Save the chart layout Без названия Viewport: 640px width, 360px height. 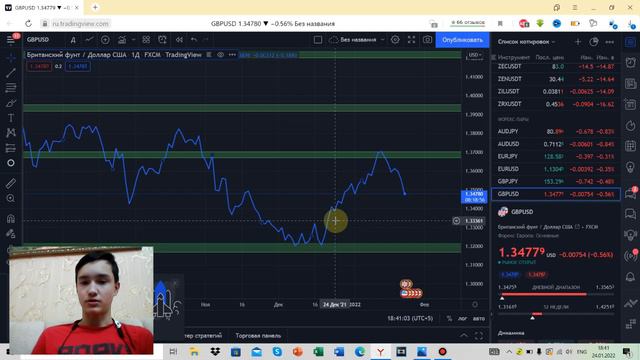coord(353,40)
